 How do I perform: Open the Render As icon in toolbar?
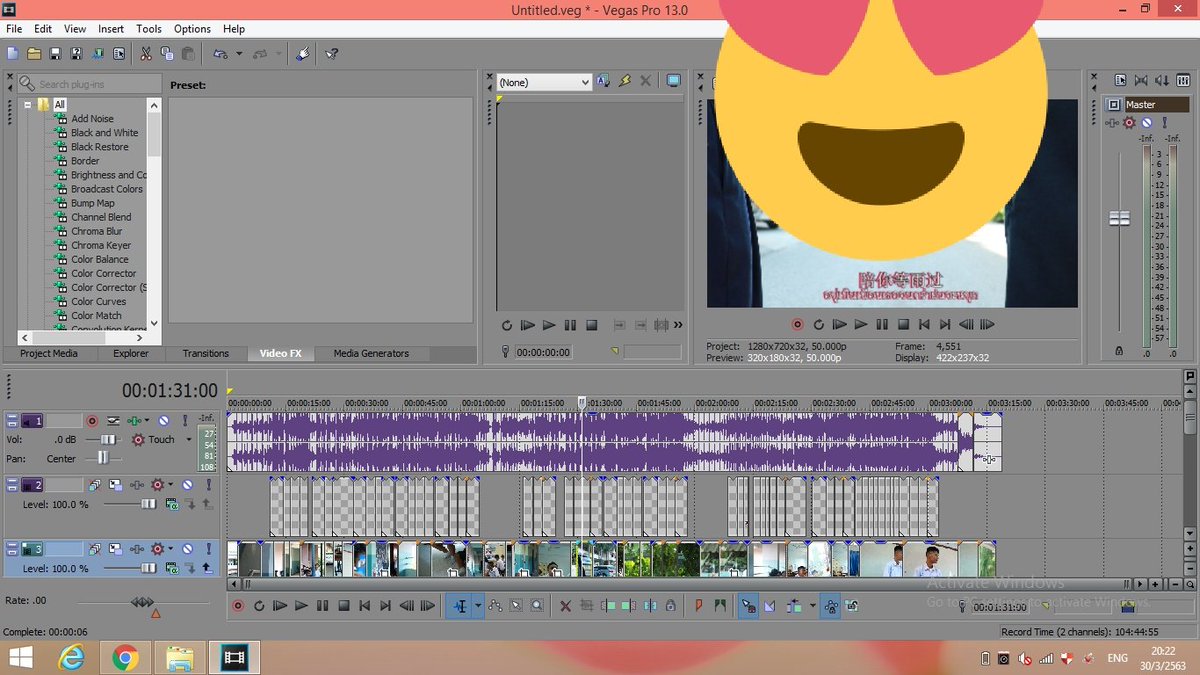coord(98,54)
